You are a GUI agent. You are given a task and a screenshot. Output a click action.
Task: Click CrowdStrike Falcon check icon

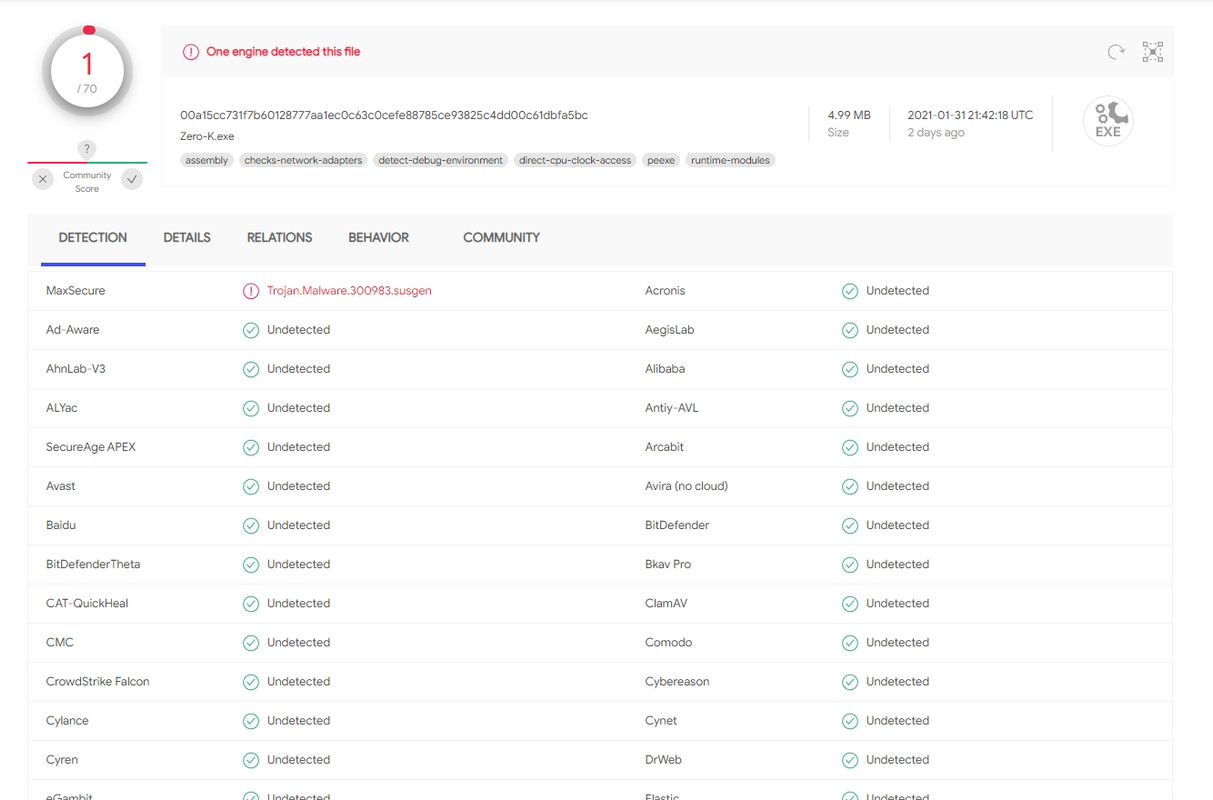click(x=251, y=682)
